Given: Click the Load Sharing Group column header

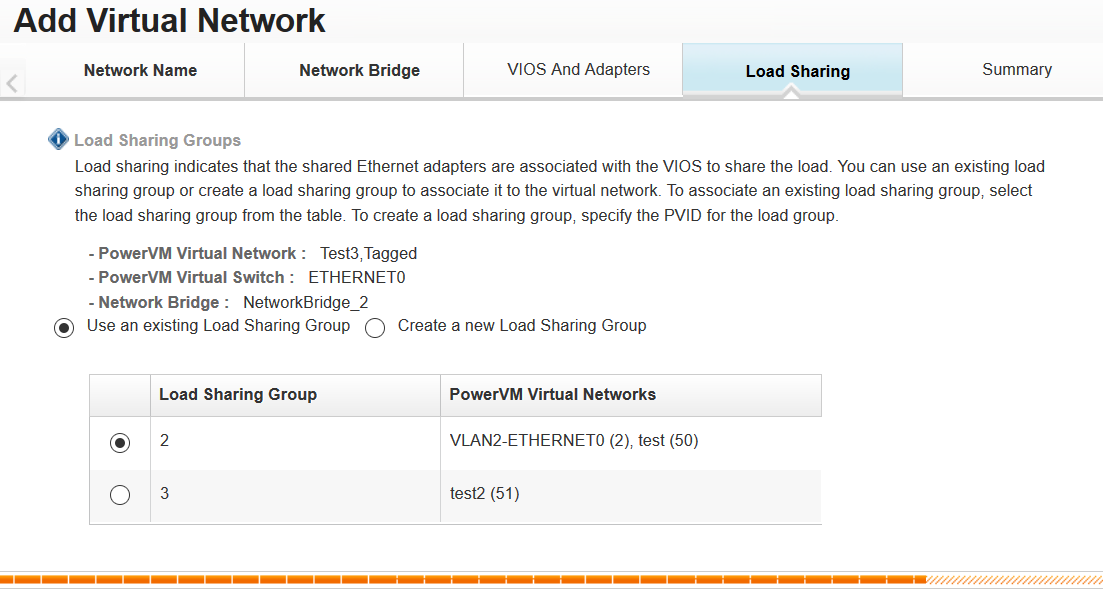Looking at the screenshot, I should tap(295, 395).
